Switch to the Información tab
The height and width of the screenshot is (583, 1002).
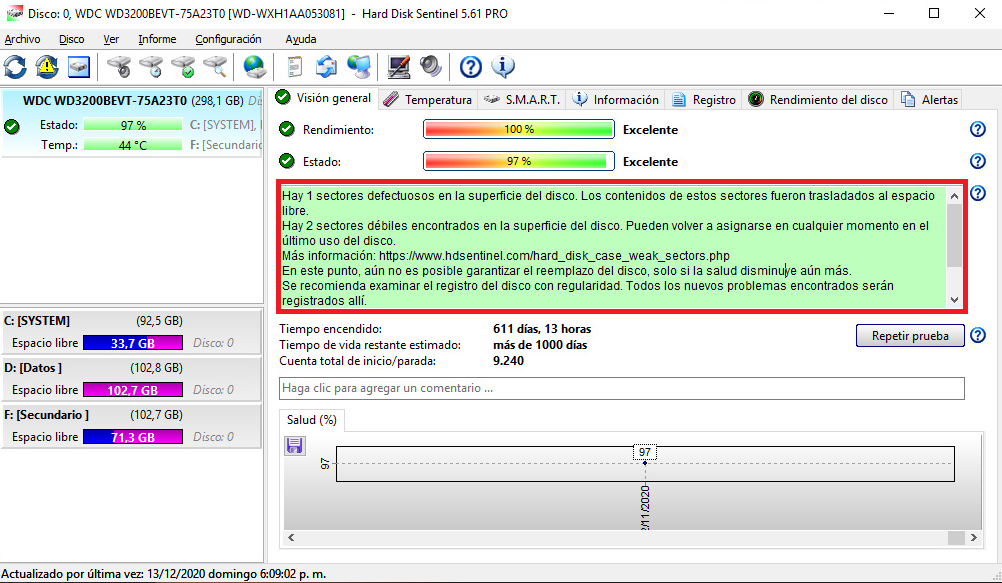click(615, 100)
